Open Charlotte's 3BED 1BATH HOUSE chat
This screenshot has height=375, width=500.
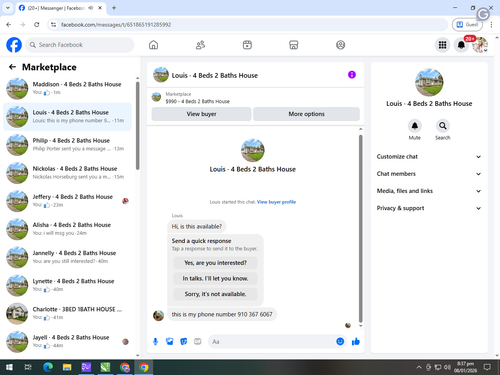point(67,313)
